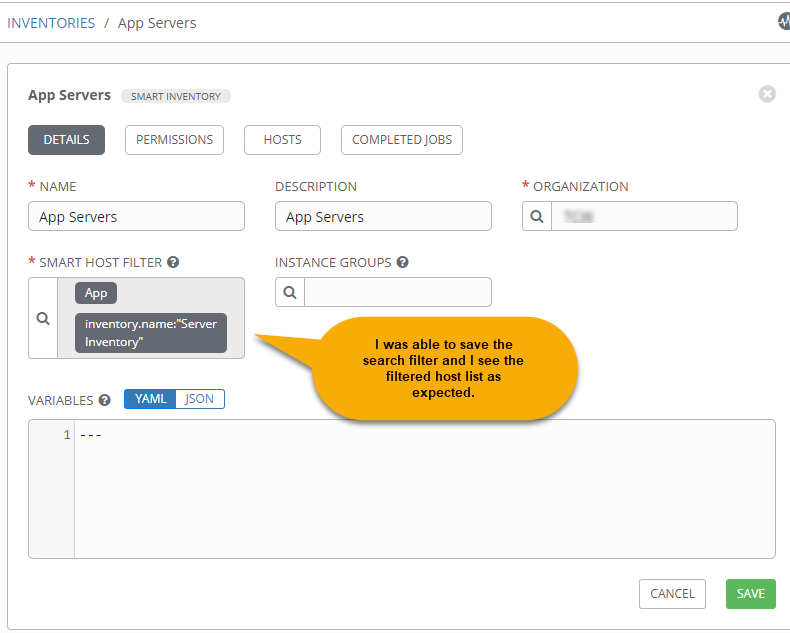Select the inventory.name Server Inventory tag
Screen dimensions: 790x633
[151, 333]
